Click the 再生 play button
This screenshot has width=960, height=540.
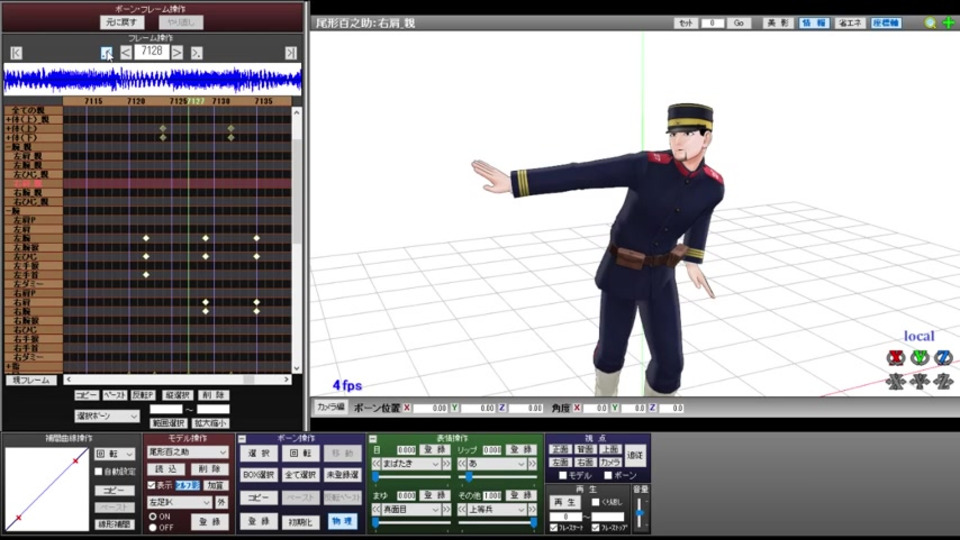(564, 502)
